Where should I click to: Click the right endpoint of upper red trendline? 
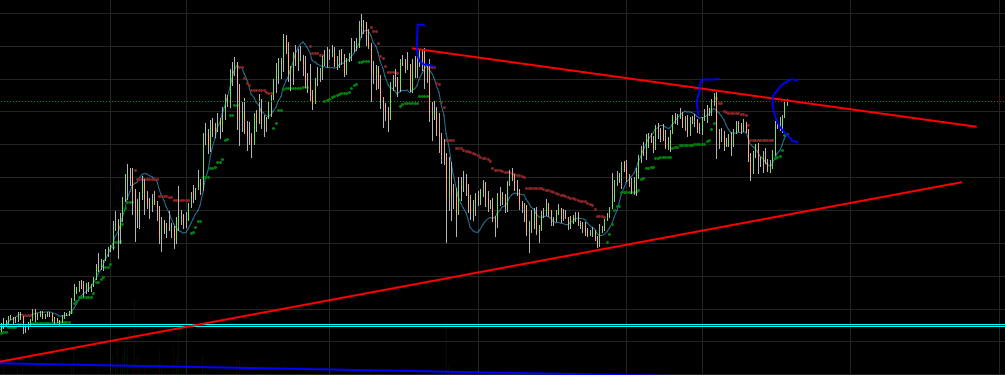[x=976, y=127]
